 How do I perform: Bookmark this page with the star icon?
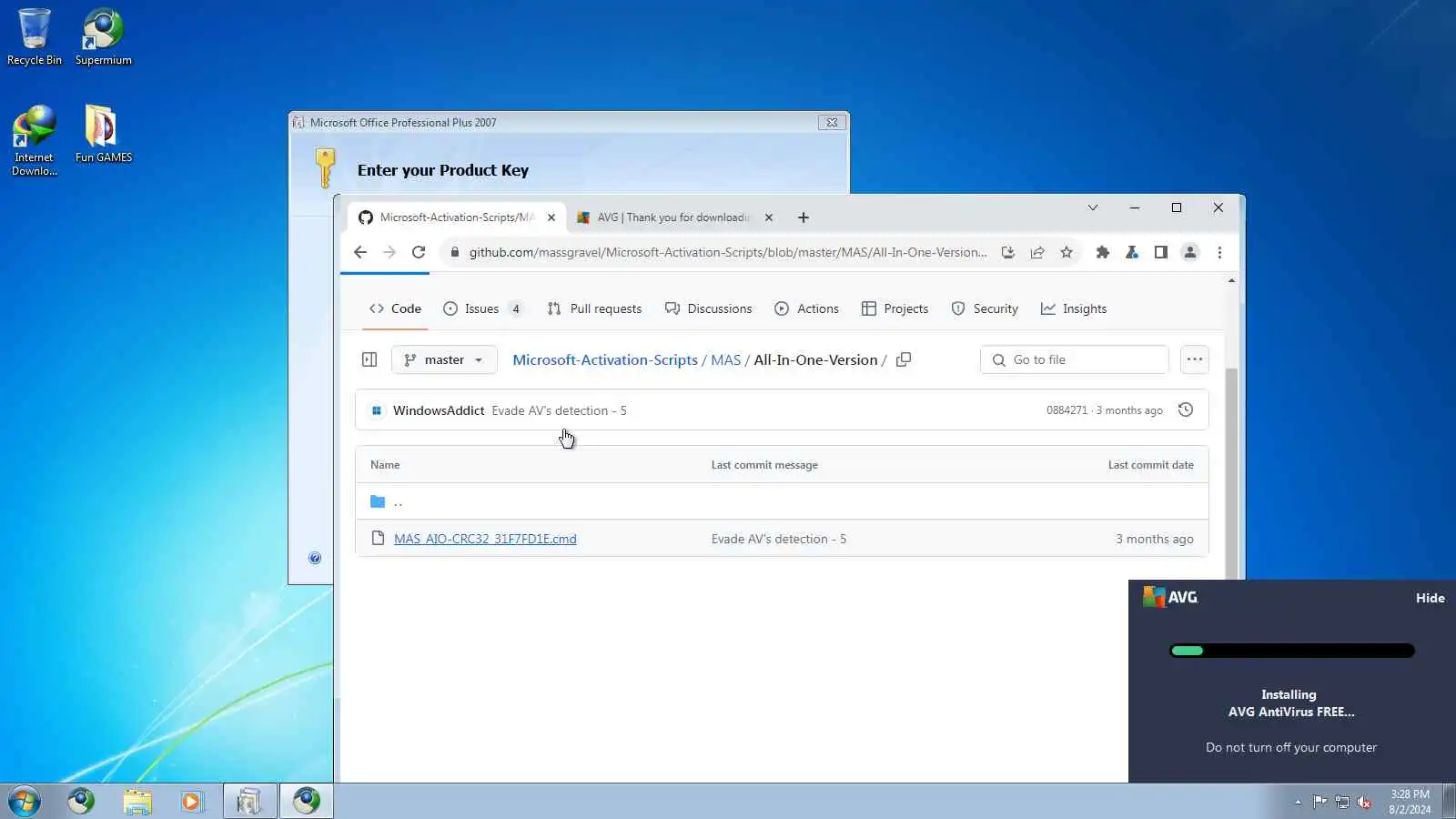tap(1067, 253)
